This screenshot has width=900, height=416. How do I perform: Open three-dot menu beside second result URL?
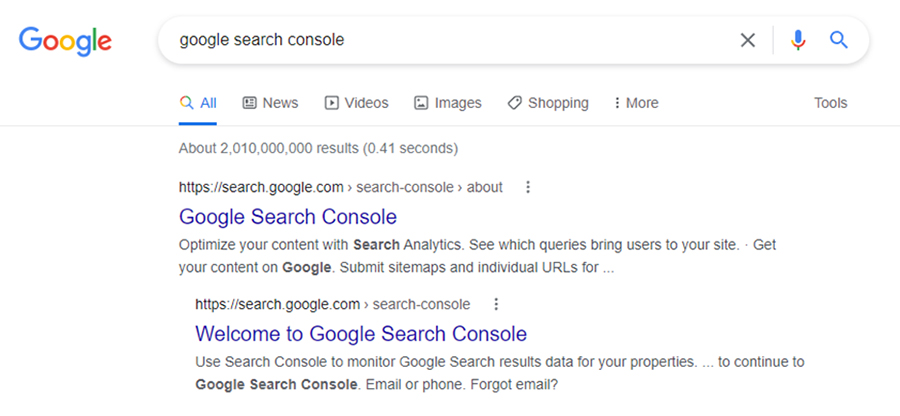point(495,304)
